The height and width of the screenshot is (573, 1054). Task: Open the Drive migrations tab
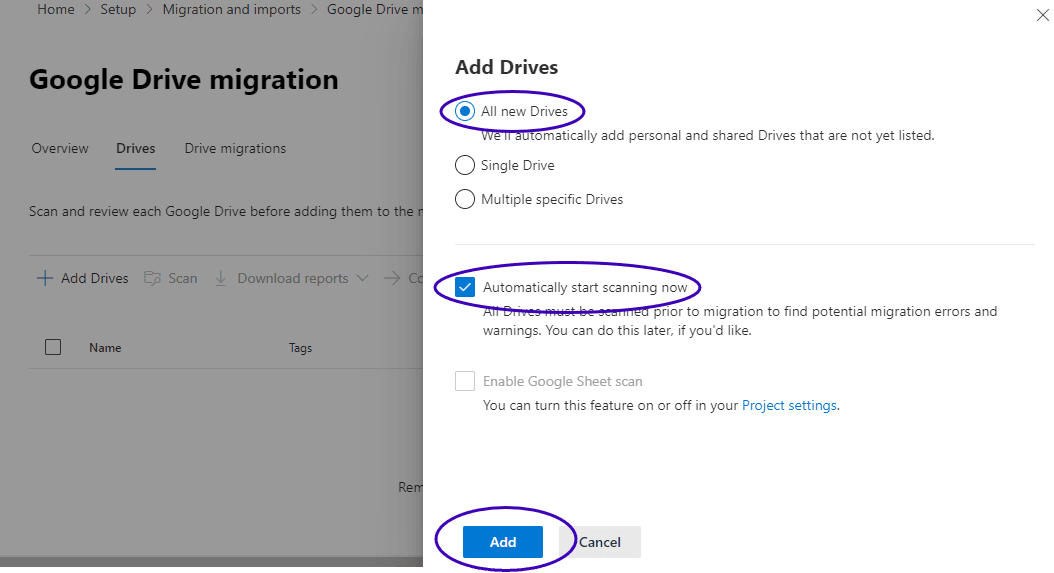click(235, 148)
